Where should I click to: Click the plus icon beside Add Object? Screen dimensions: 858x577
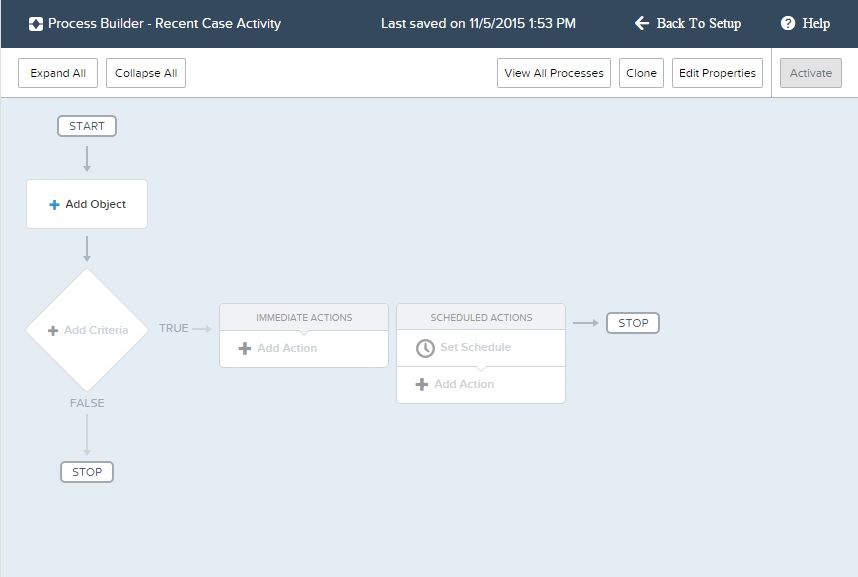(x=54, y=205)
